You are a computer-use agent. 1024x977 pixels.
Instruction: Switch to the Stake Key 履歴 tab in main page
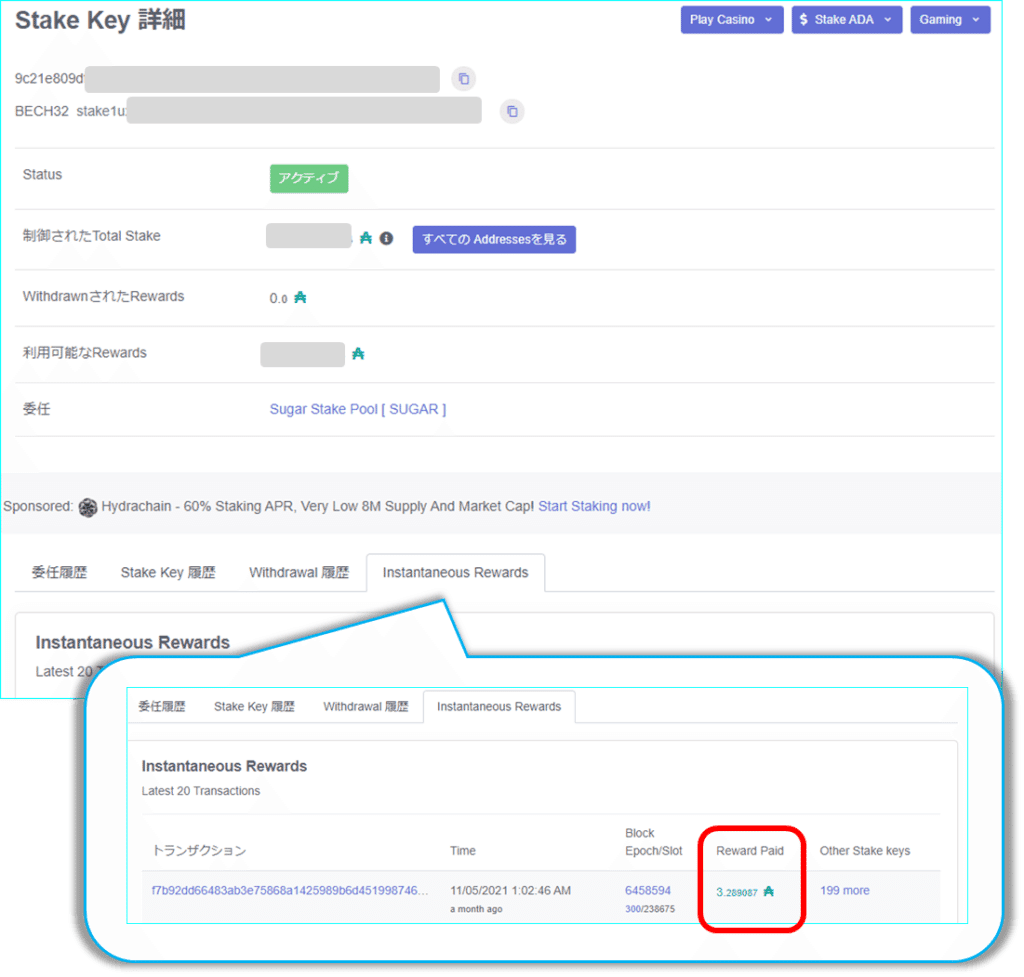coord(168,573)
